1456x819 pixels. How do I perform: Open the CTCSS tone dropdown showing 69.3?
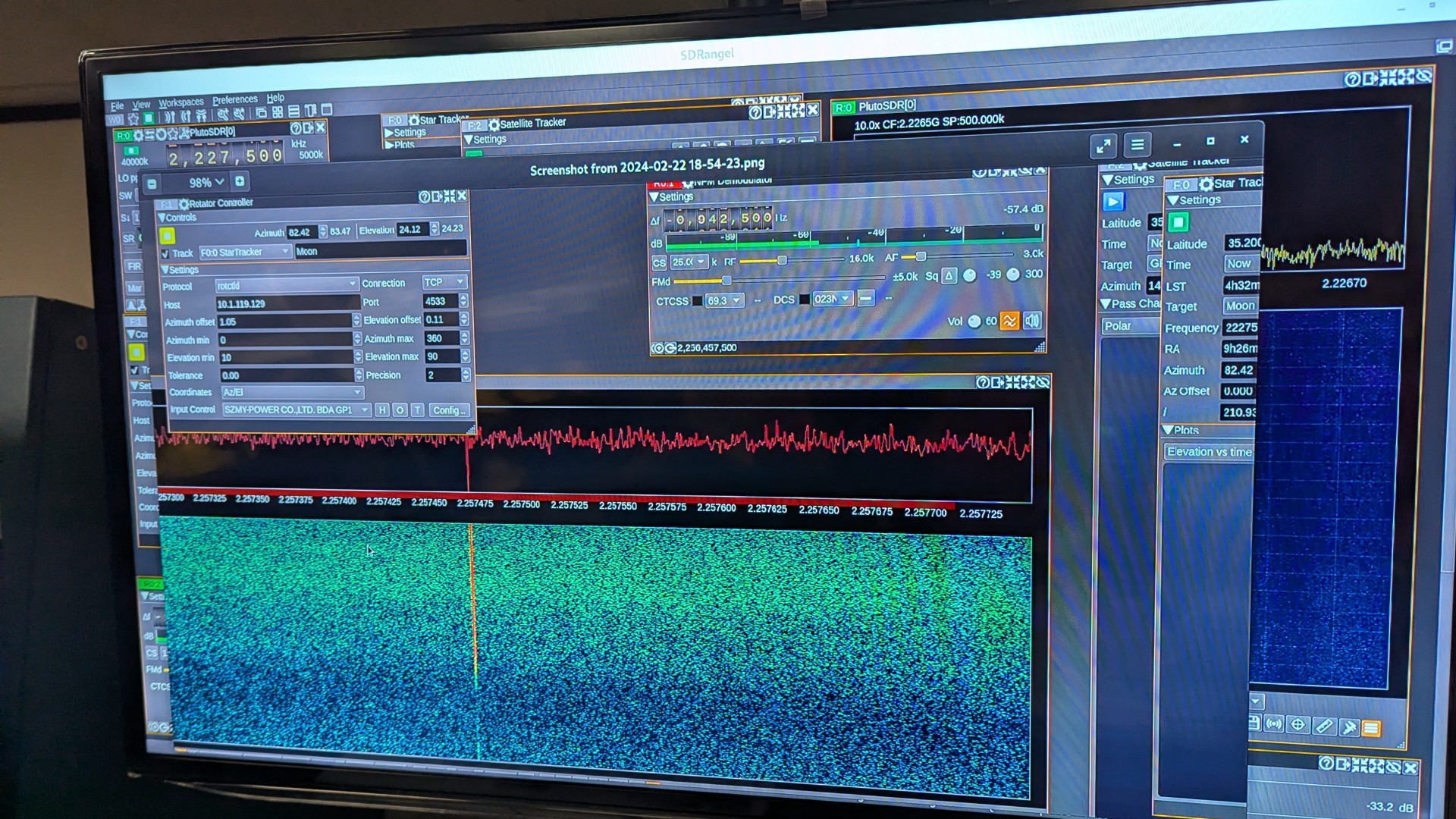click(724, 300)
